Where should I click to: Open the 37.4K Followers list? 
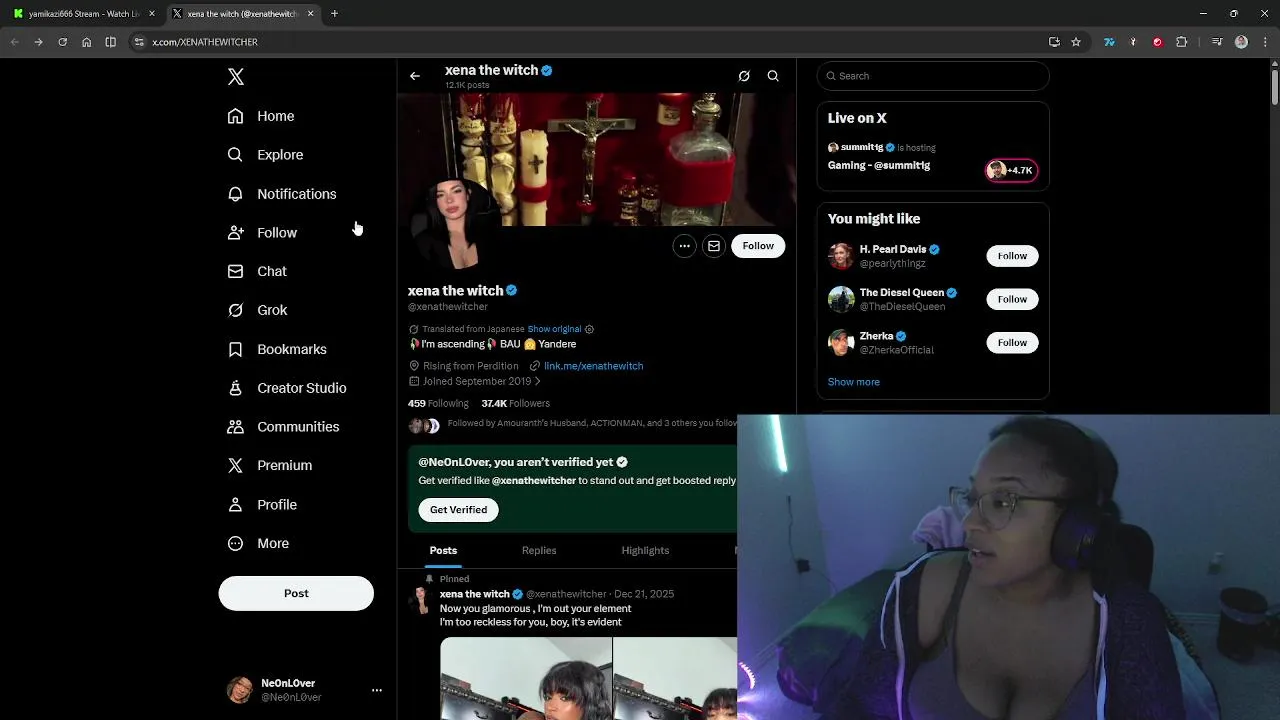point(515,403)
